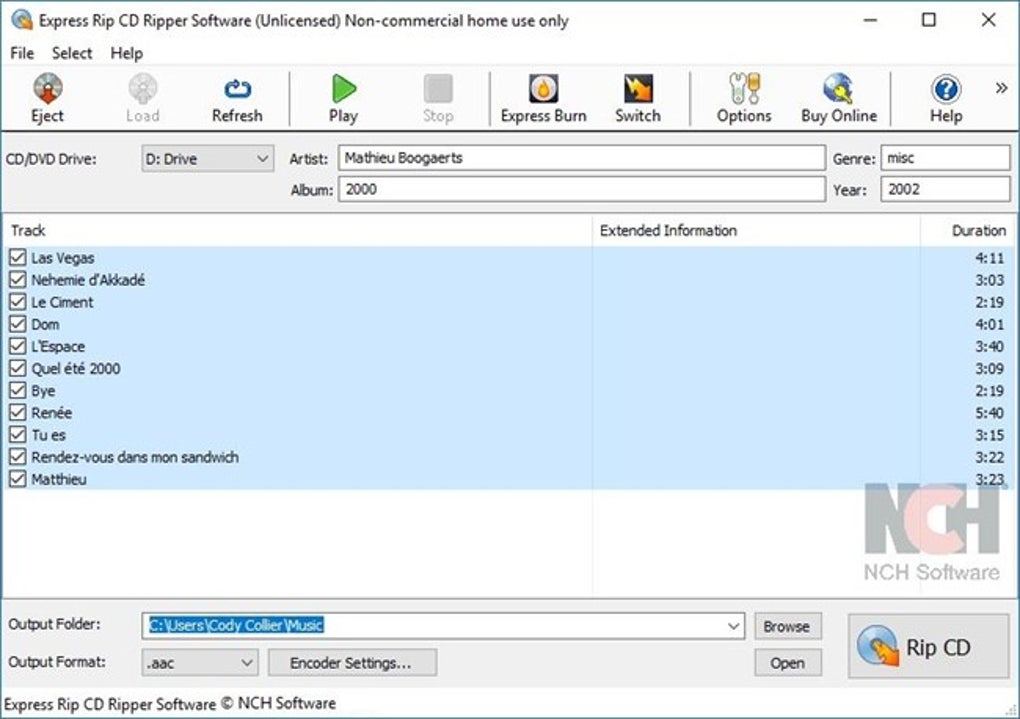The image size is (1020, 719).
Task: Click the Browse button
Action: (x=788, y=626)
